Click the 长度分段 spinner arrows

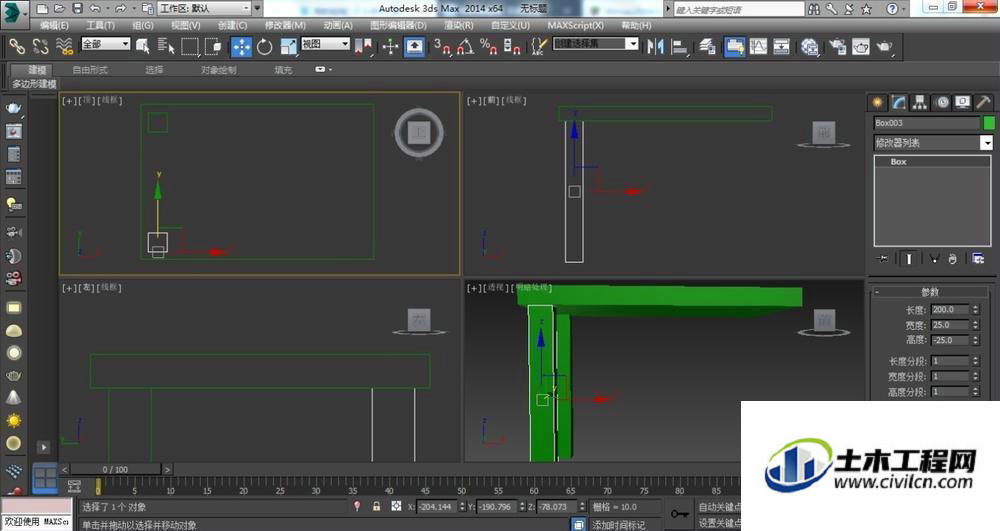point(975,361)
